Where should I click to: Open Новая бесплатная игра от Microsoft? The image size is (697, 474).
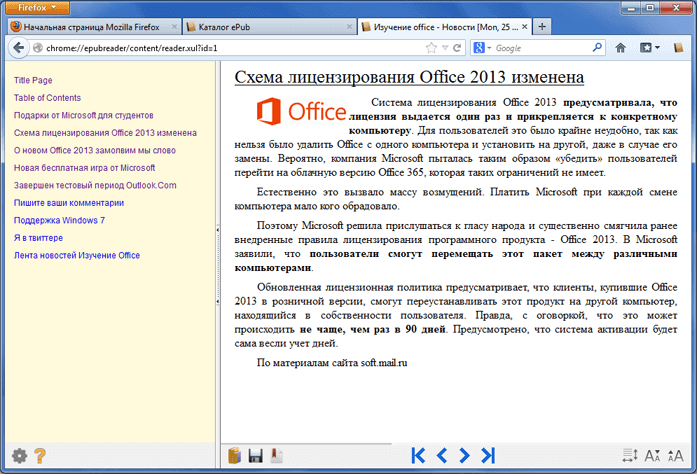point(84,168)
